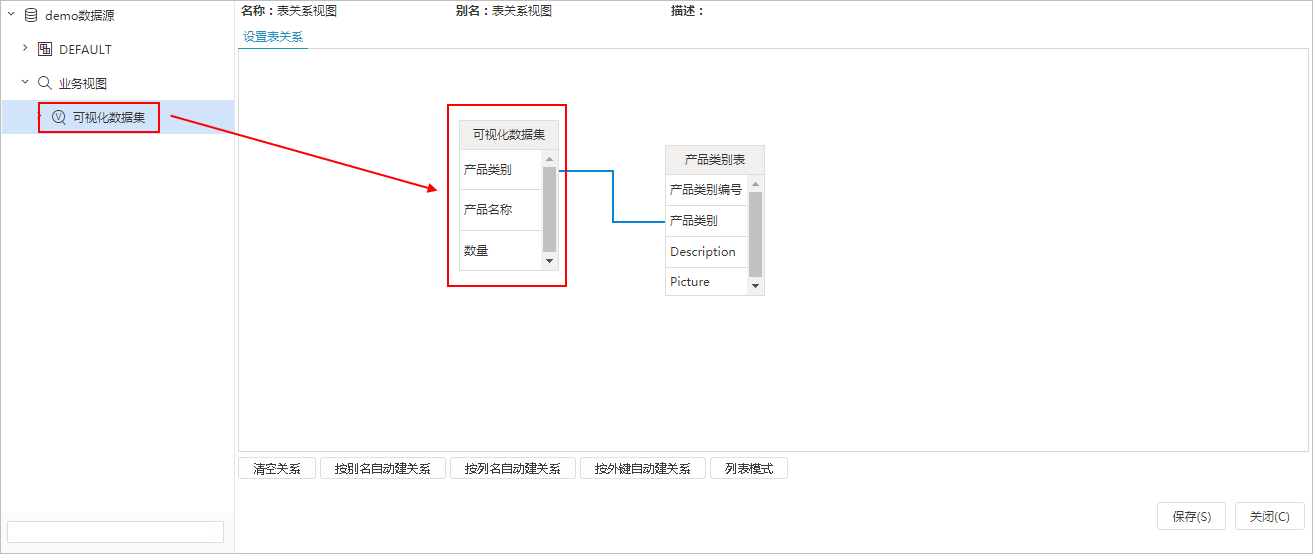1313x554 pixels.
Task: Select the 可视化数据集 tree item
Action: click(x=117, y=117)
